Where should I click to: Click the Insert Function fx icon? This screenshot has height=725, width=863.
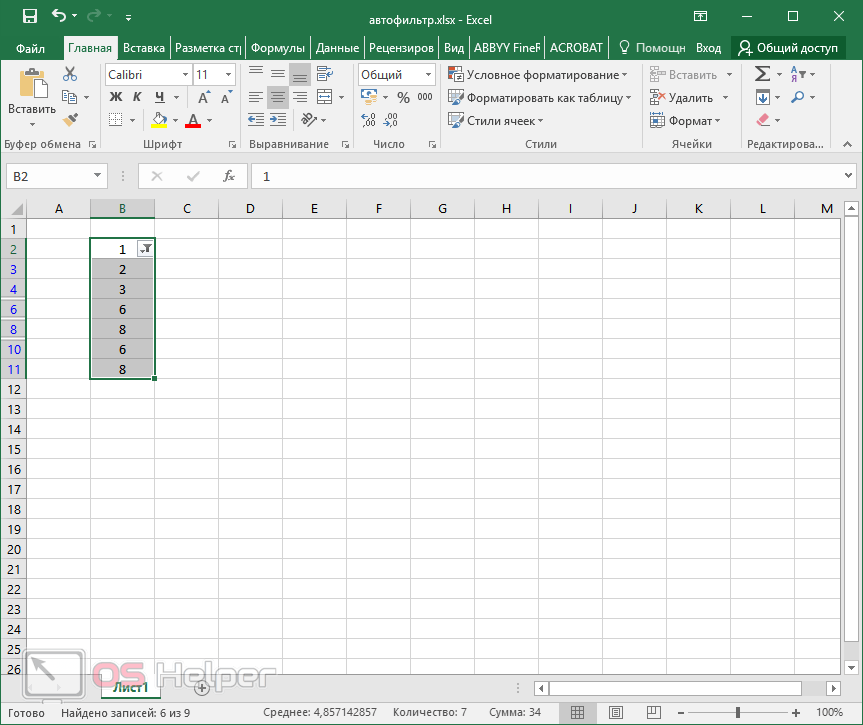pos(228,176)
